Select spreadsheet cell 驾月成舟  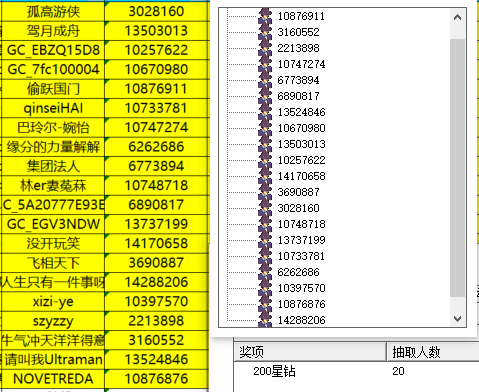coord(53,31)
